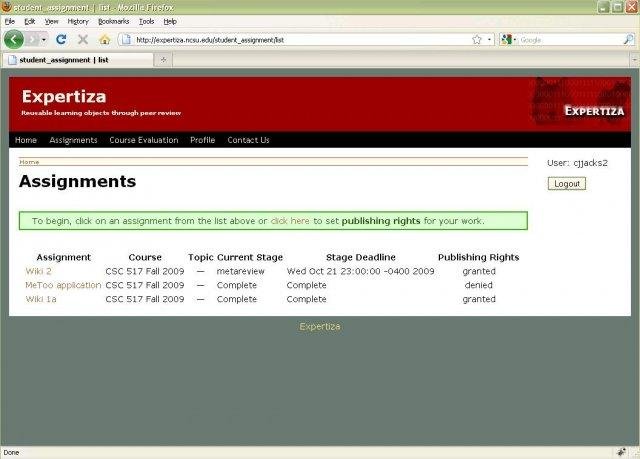
Task: Click the Expertiza footer link
Action: (x=320, y=326)
